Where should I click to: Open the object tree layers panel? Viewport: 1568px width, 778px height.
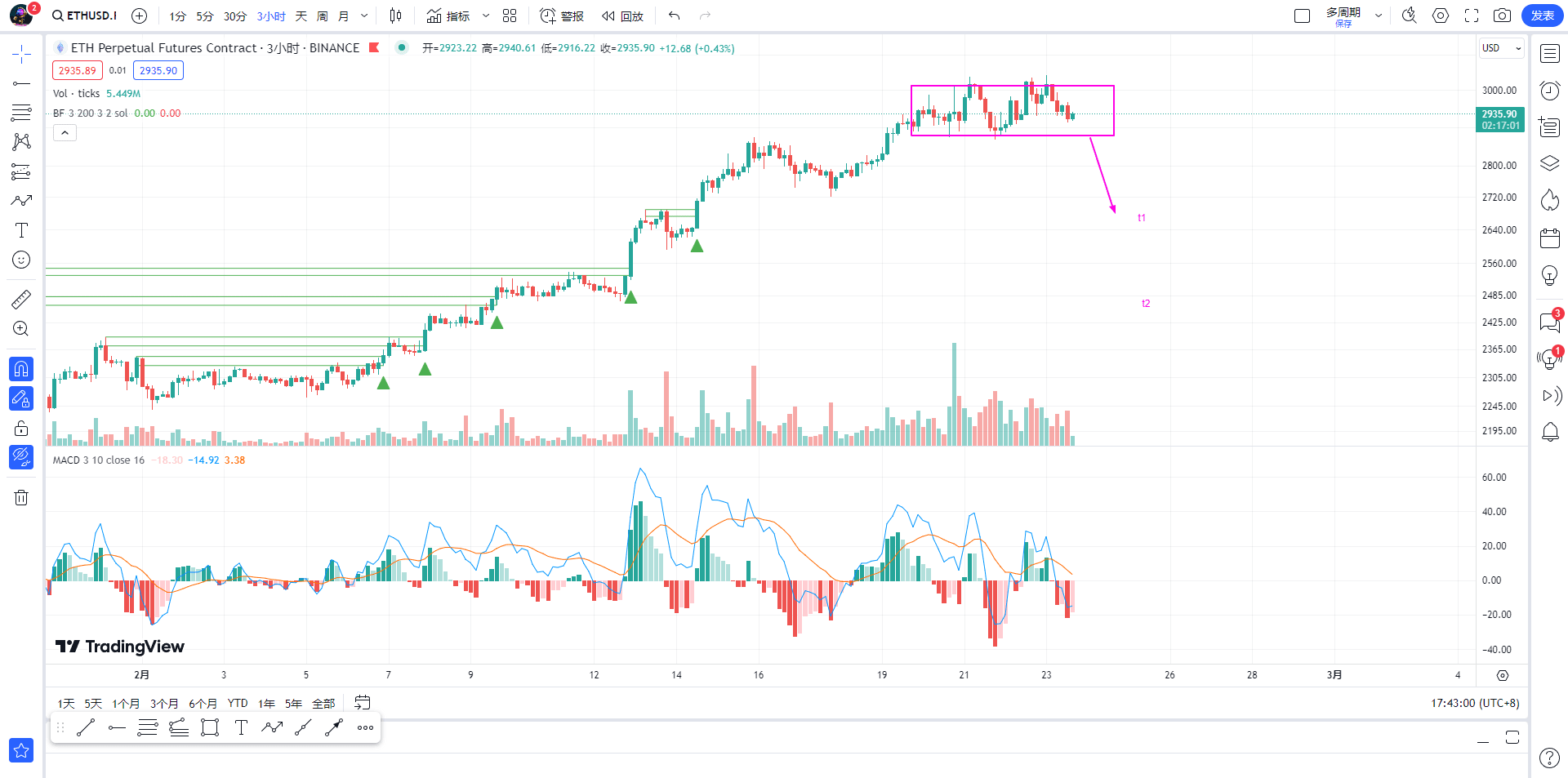(x=1550, y=163)
